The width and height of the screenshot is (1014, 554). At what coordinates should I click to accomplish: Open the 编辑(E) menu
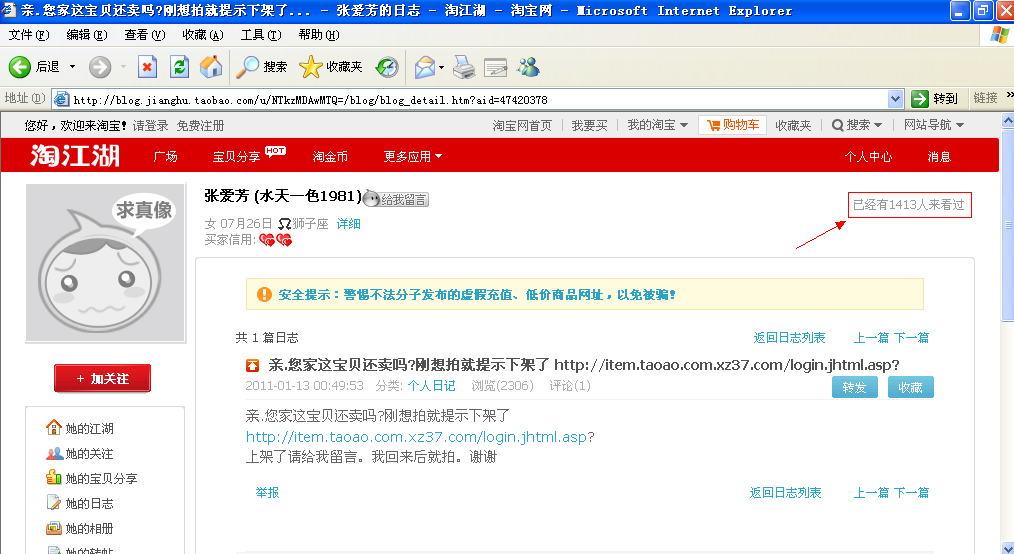pos(87,35)
